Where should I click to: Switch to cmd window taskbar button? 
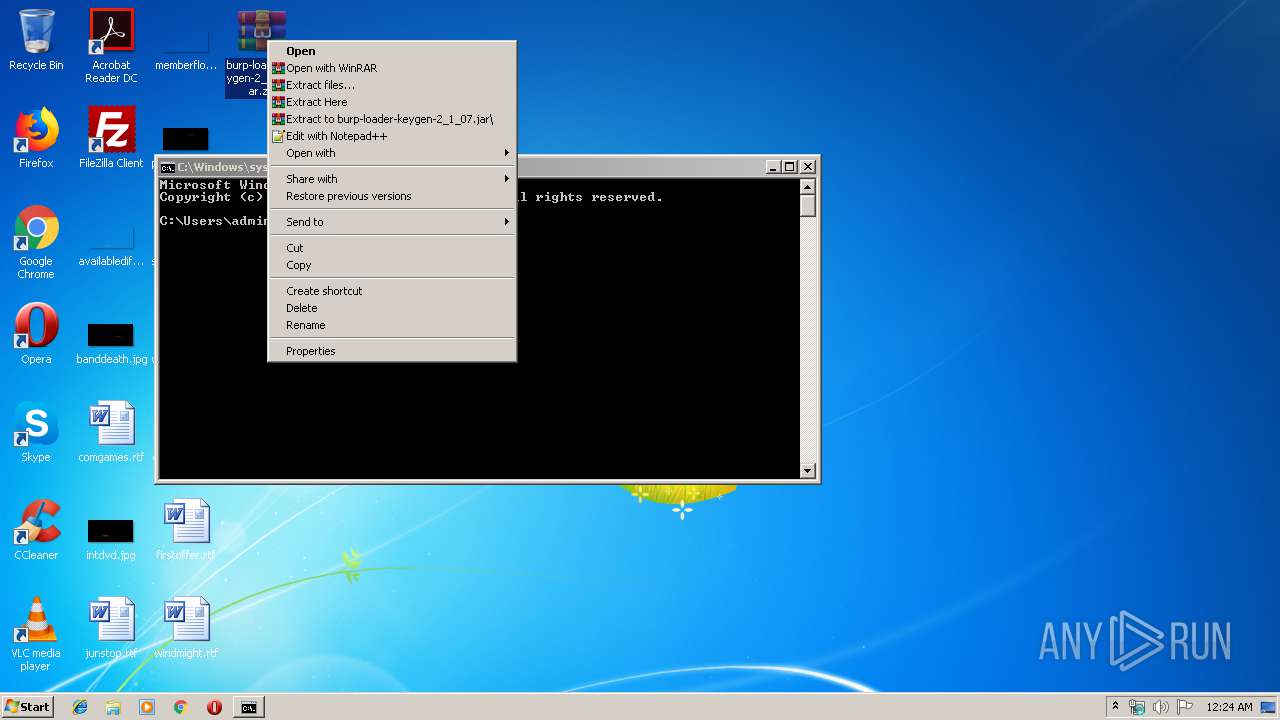pos(248,707)
